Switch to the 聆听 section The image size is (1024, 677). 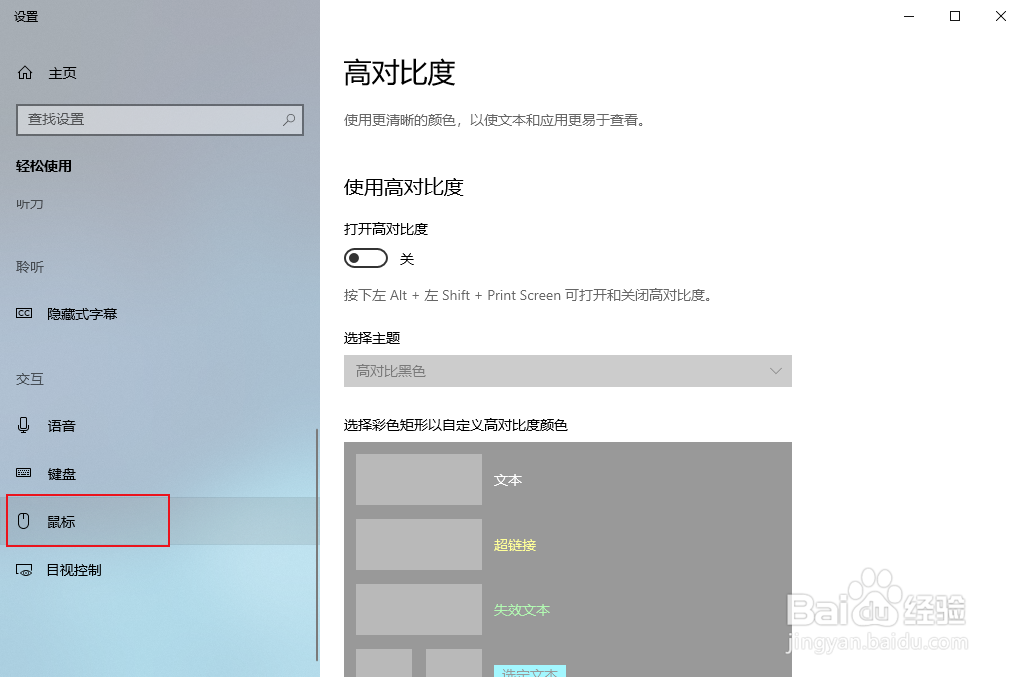(x=30, y=266)
